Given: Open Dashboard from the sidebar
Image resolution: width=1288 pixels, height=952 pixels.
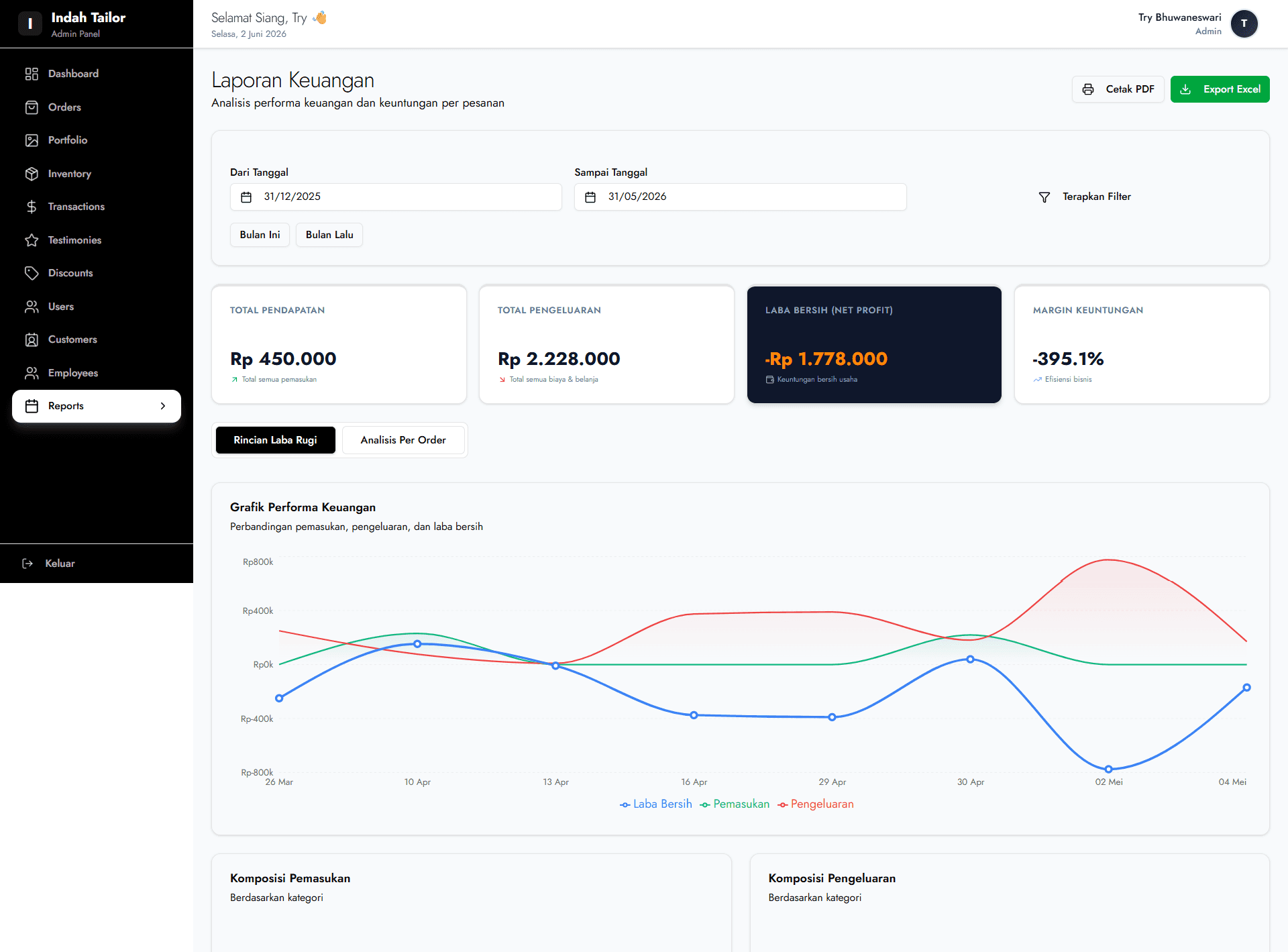Looking at the screenshot, I should tap(97, 74).
